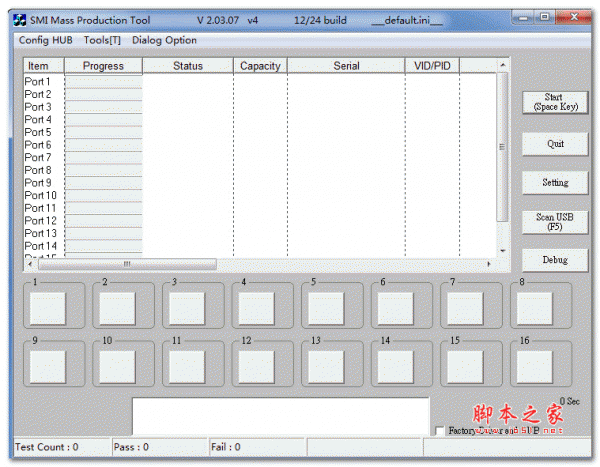Click port slot box 11

point(187,367)
